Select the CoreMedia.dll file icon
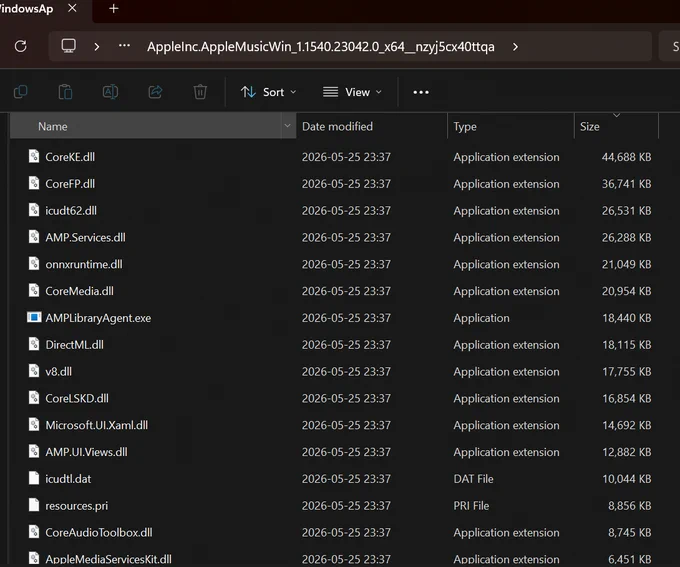 34,291
